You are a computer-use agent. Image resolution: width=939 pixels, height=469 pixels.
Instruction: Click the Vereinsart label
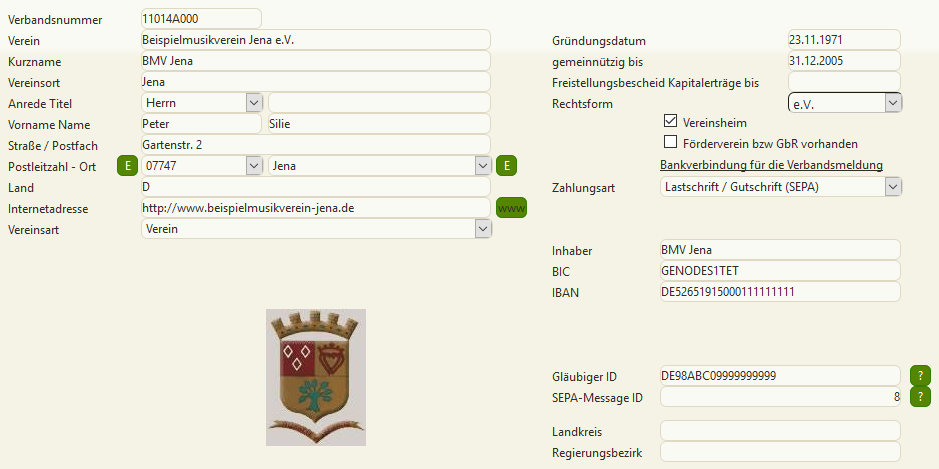[x=34, y=229]
